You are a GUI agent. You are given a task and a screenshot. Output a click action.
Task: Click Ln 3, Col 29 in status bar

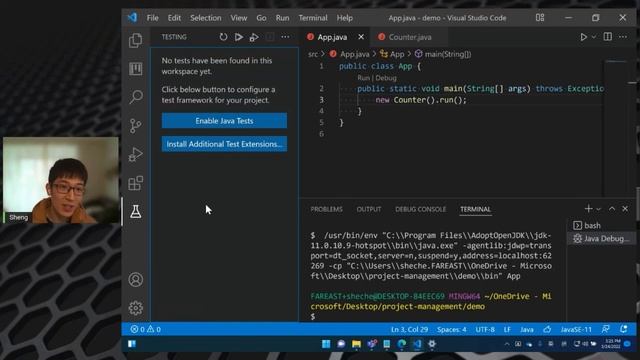(x=409, y=329)
